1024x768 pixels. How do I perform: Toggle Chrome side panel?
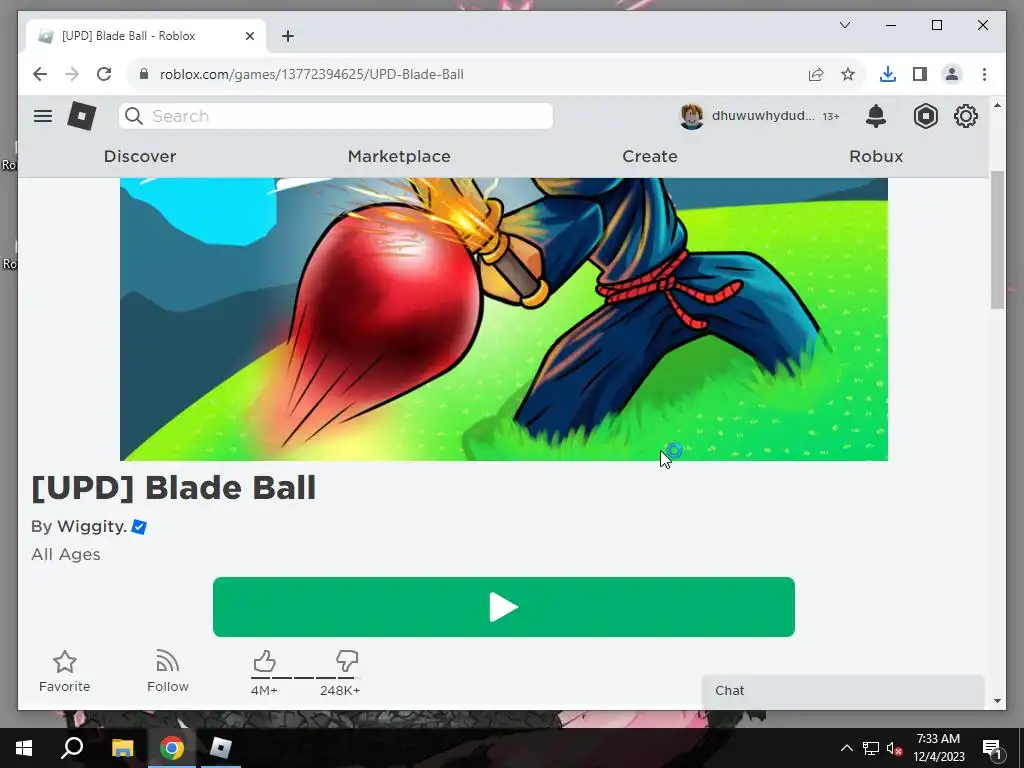point(920,74)
